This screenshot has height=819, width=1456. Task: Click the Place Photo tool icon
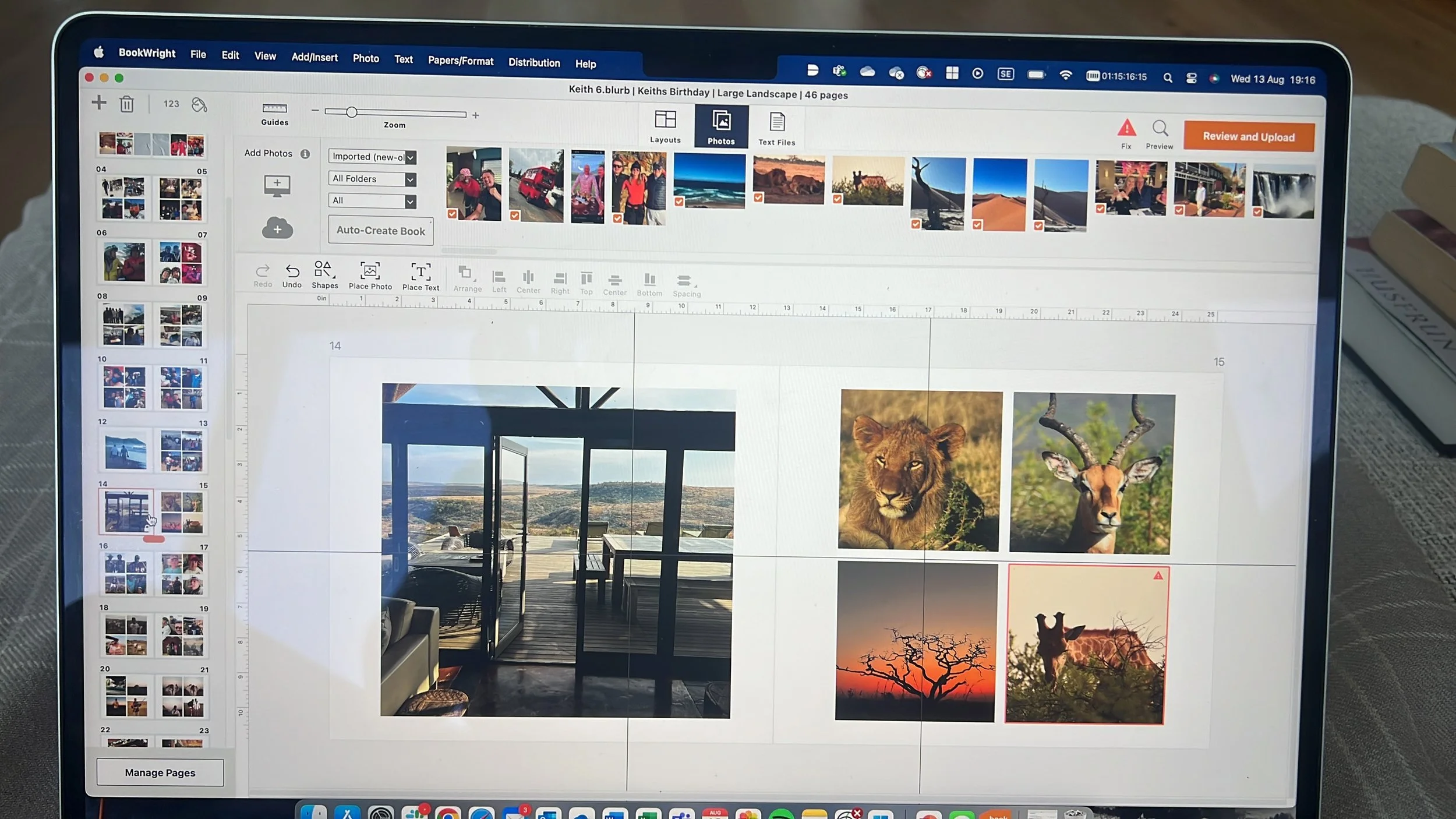click(x=370, y=271)
